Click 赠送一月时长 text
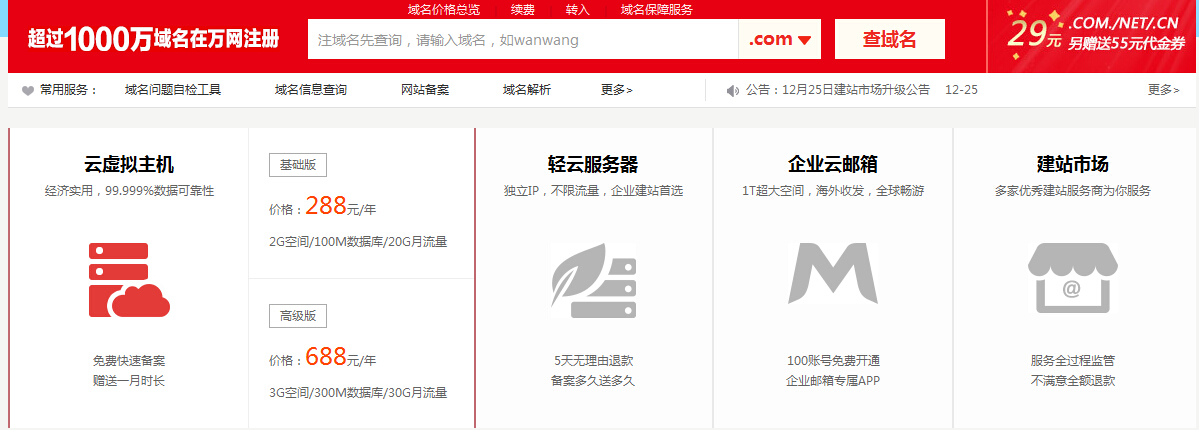This screenshot has width=1199, height=430. pyautogui.click(x=129, y=381)
